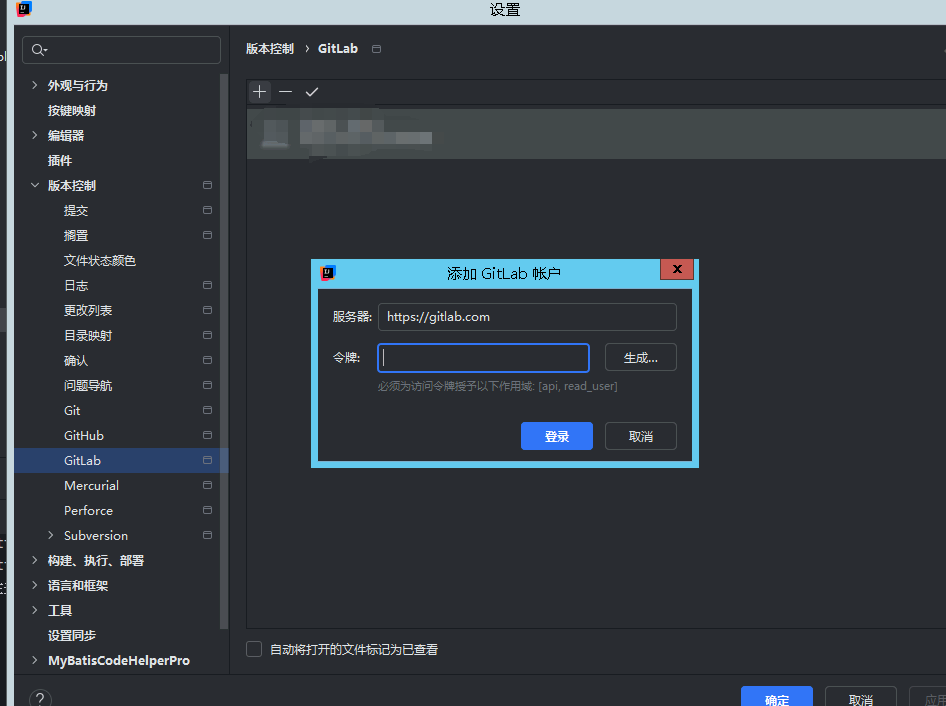The image size is (946, 706).
Task: Click project icon next to Subversion row
Action: click(x=207, y=535)
